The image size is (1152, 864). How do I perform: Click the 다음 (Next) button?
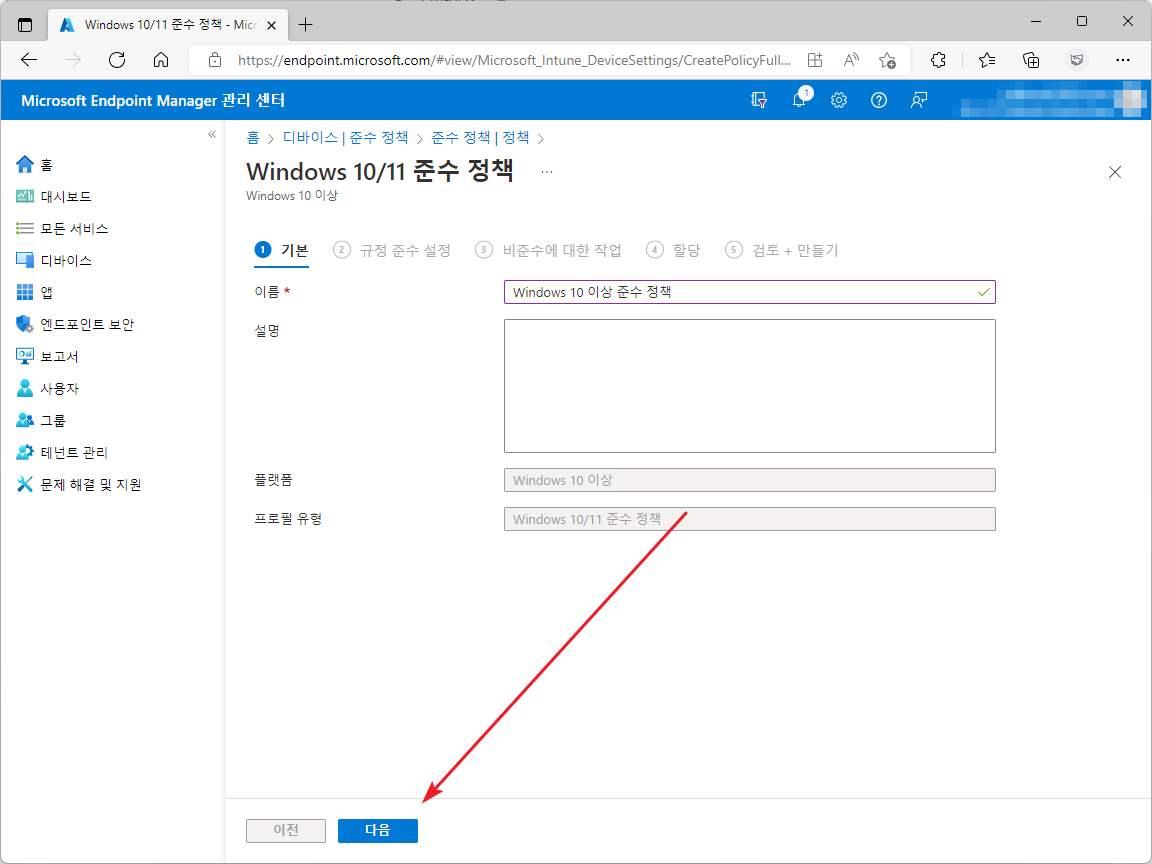pos(378,830)
